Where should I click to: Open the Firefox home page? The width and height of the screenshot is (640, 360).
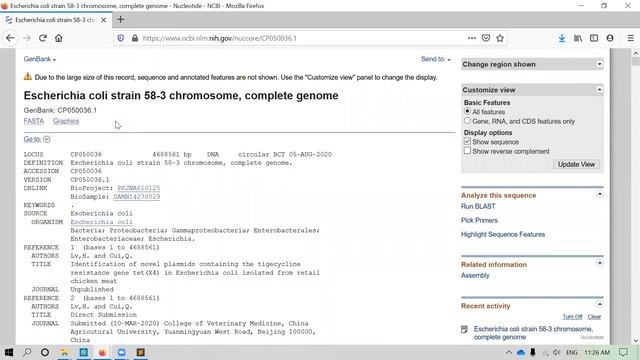pos(59,38)
